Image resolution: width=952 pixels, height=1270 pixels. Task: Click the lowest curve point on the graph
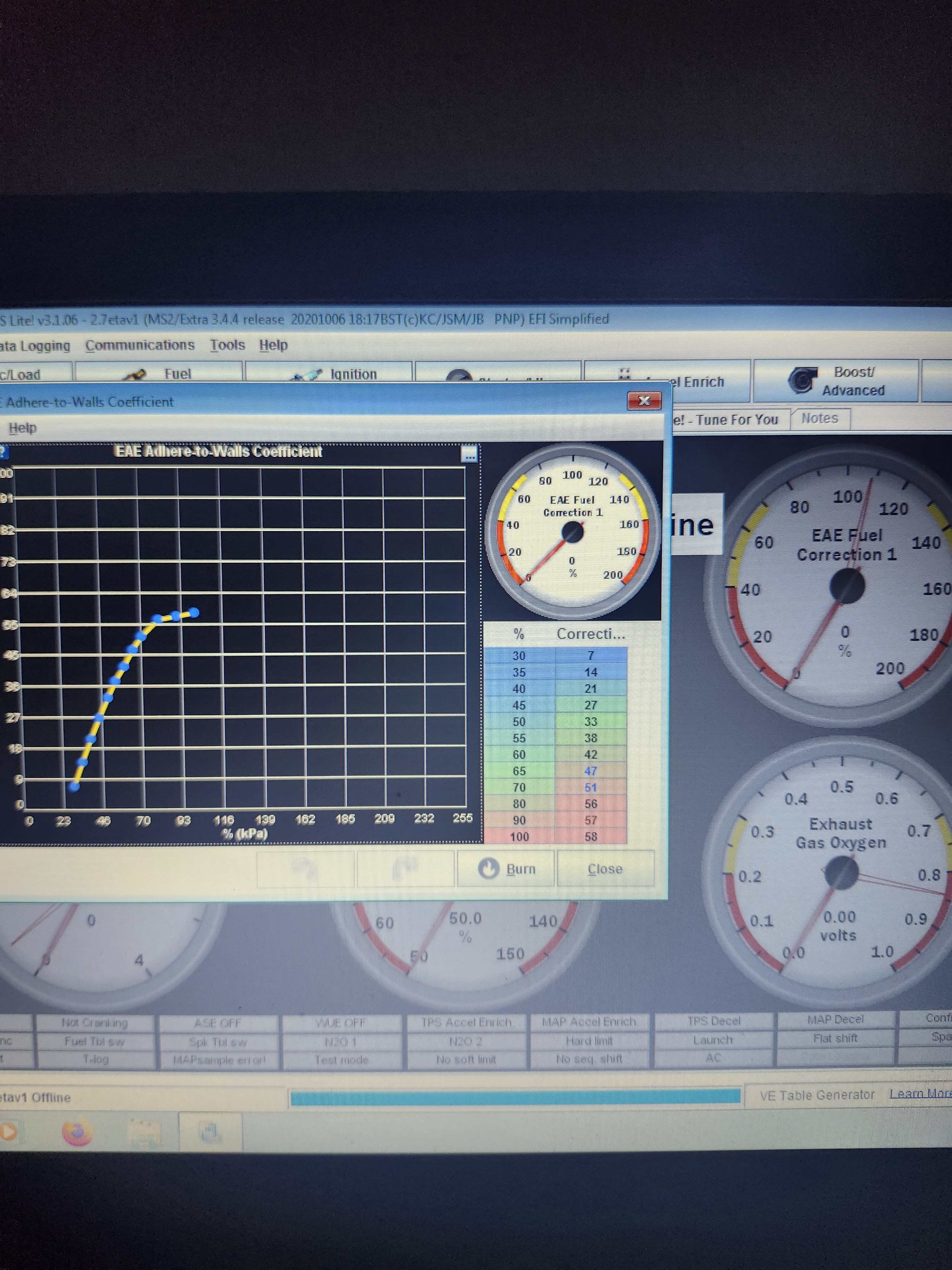pyautogui.click(x=74, y=786)
